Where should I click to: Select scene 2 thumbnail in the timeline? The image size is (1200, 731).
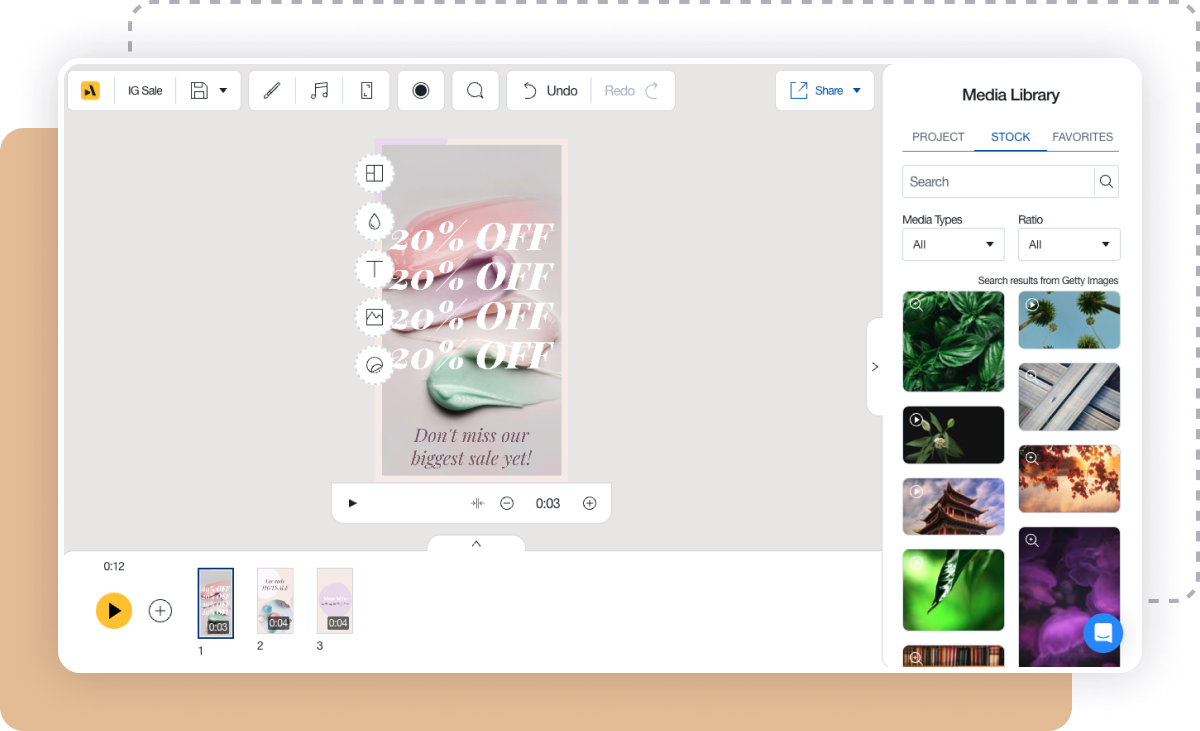(275, 600)
